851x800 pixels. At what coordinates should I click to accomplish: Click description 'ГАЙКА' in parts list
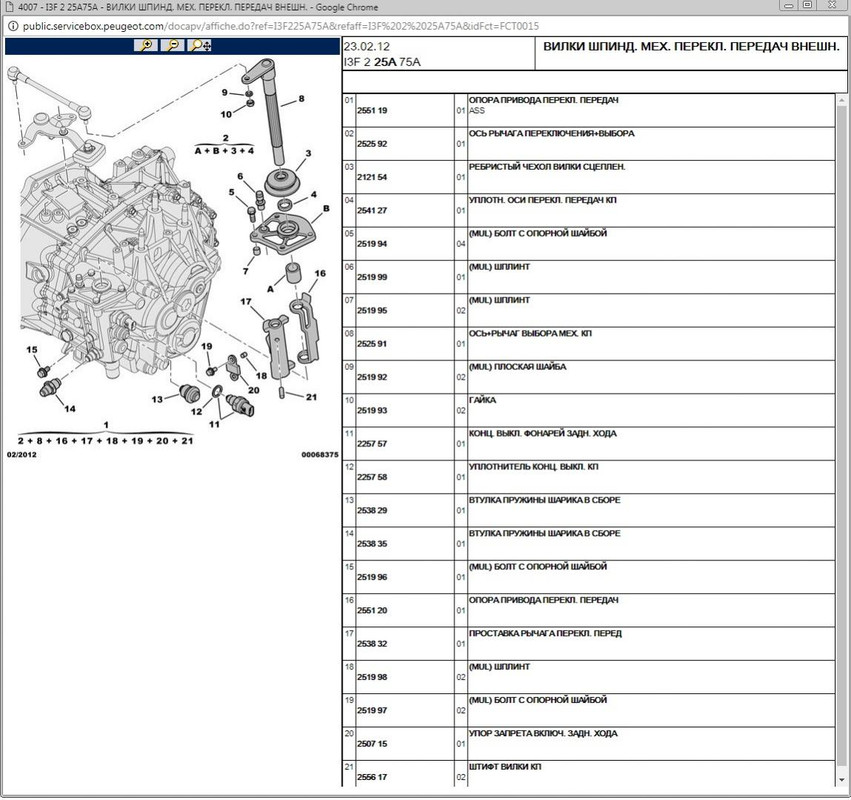coord(482,400)
